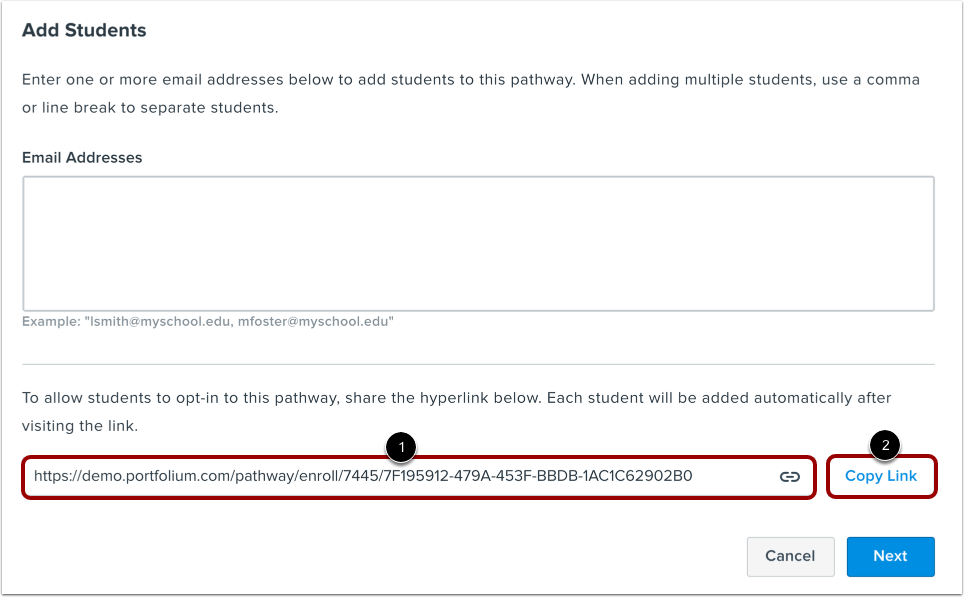Click the numbered callout badge 2
964x597 pixels.
click(883, 446)
